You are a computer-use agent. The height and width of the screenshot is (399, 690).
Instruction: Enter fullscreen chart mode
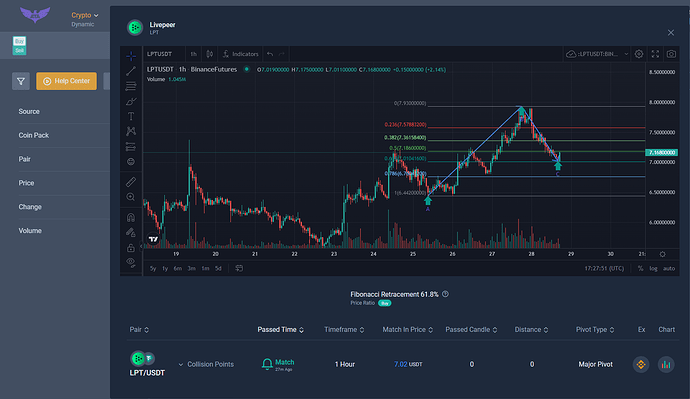click(655, 54)
